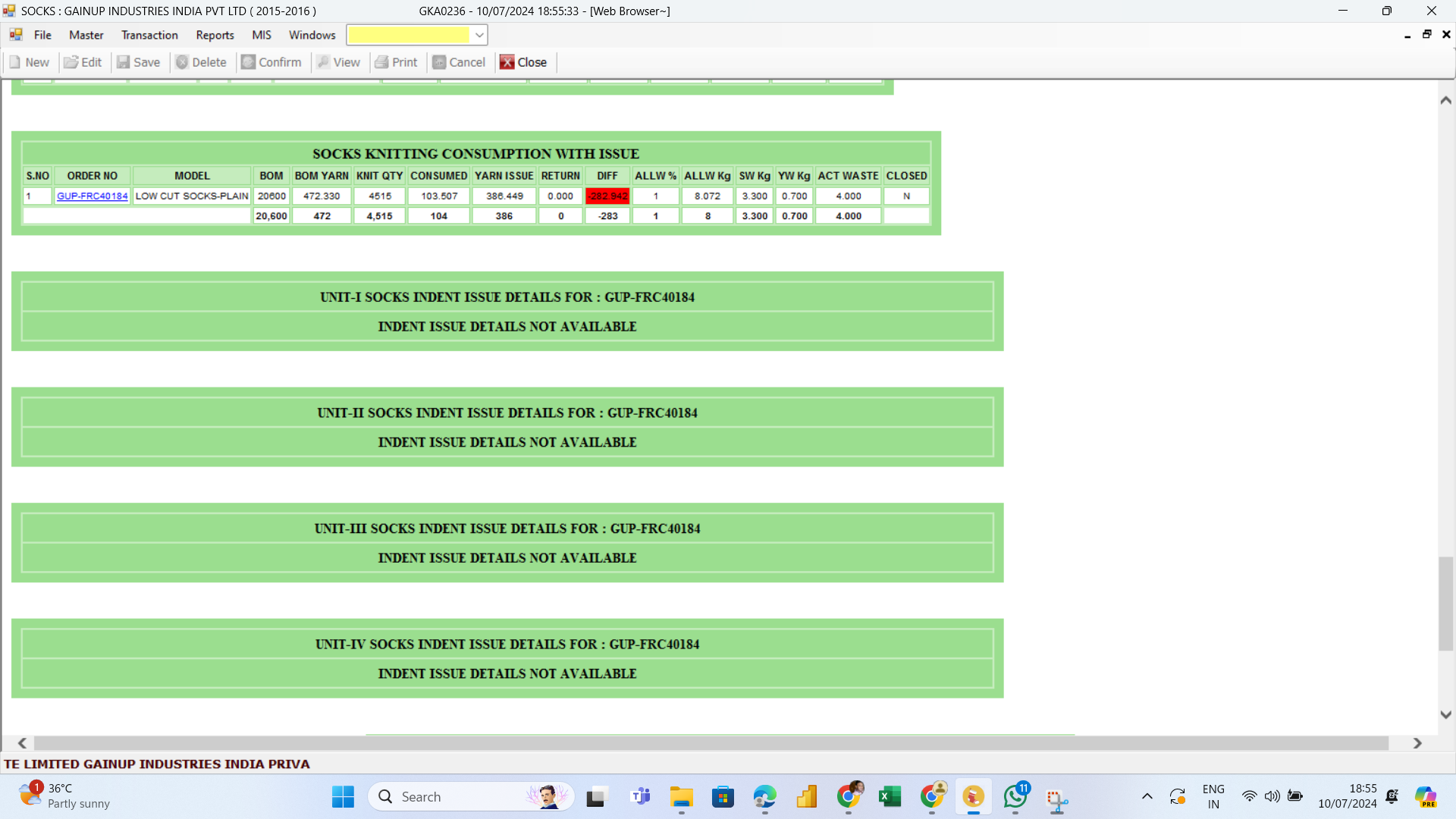Viewport: 1456px width, 819px height.
Task: Open order link GUP-FRC40184
Action: tap(93, 196)
